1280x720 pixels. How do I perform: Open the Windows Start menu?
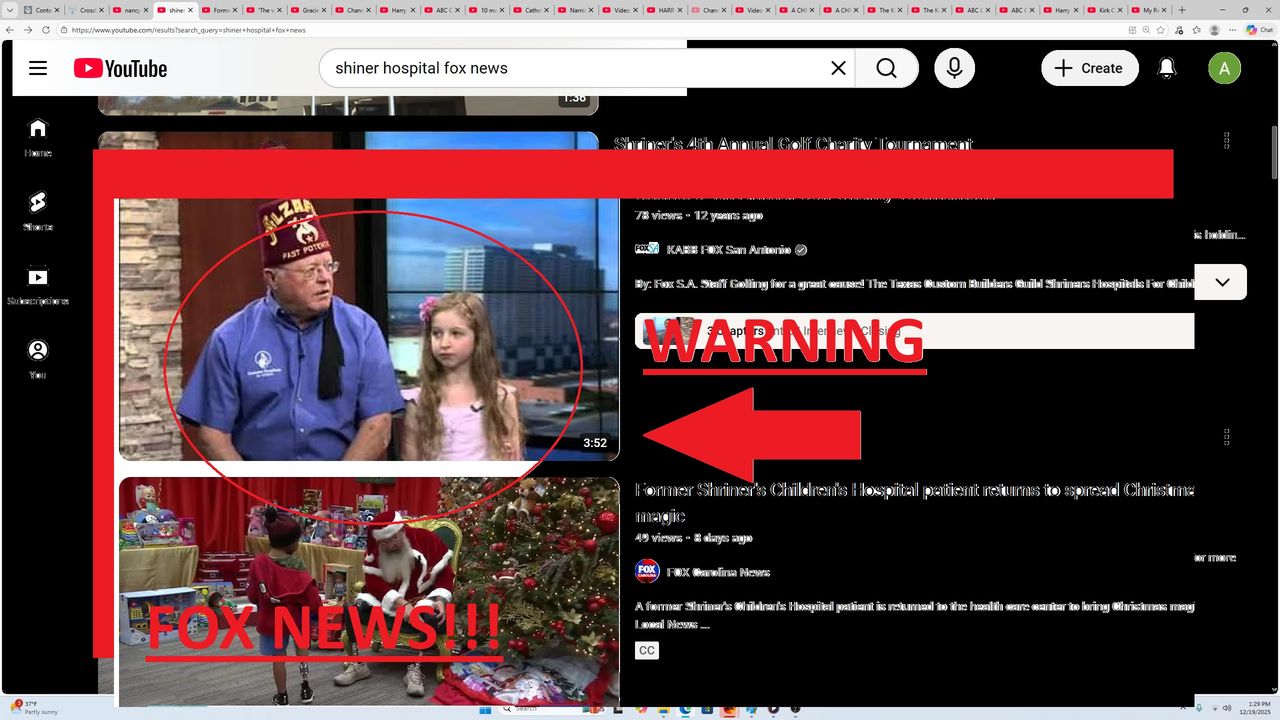click(486, 709)
